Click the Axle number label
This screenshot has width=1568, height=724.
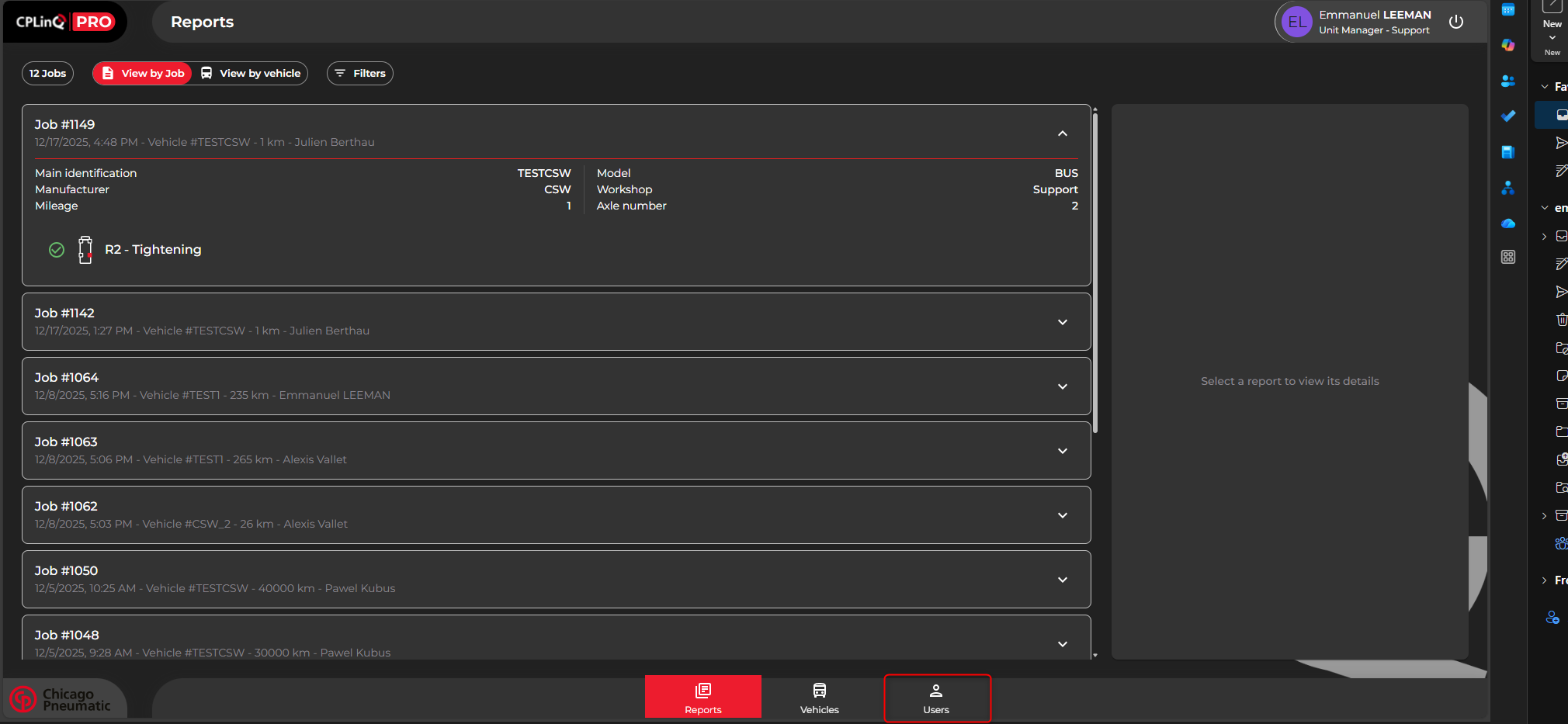pyautogui.click(x=631, y=206)
